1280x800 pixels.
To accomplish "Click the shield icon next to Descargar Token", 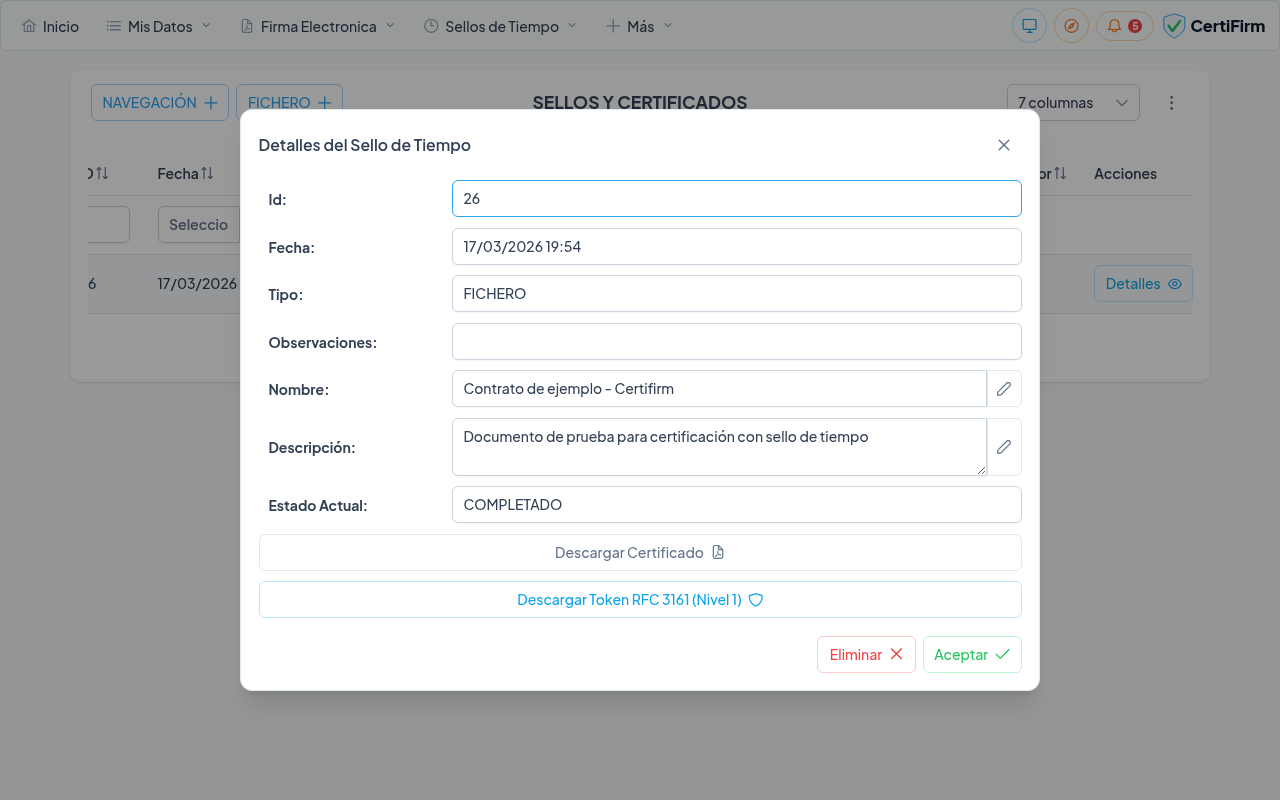I will pos(756,599).
